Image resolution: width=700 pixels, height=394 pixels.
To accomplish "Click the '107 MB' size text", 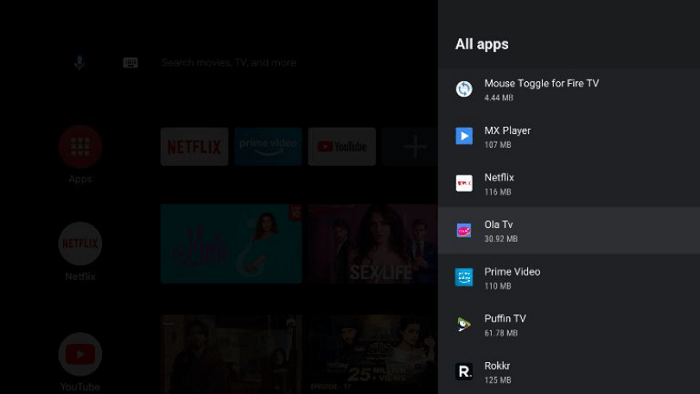I will (x=498, y=145).
